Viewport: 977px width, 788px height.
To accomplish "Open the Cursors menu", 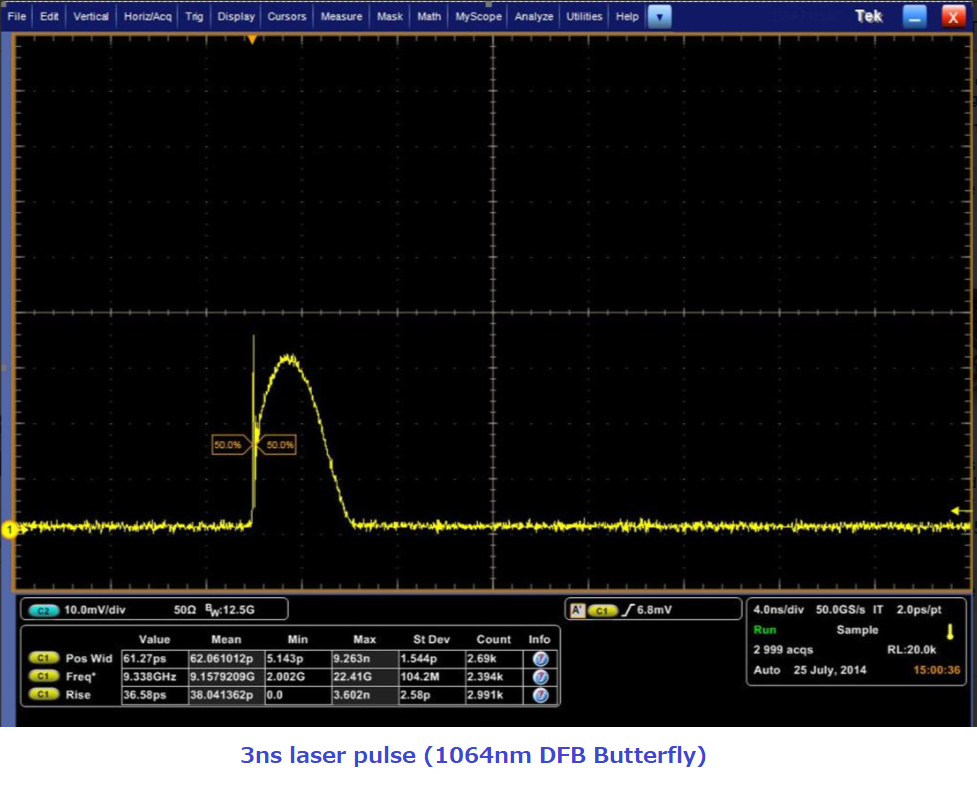I will coord(287,17).
